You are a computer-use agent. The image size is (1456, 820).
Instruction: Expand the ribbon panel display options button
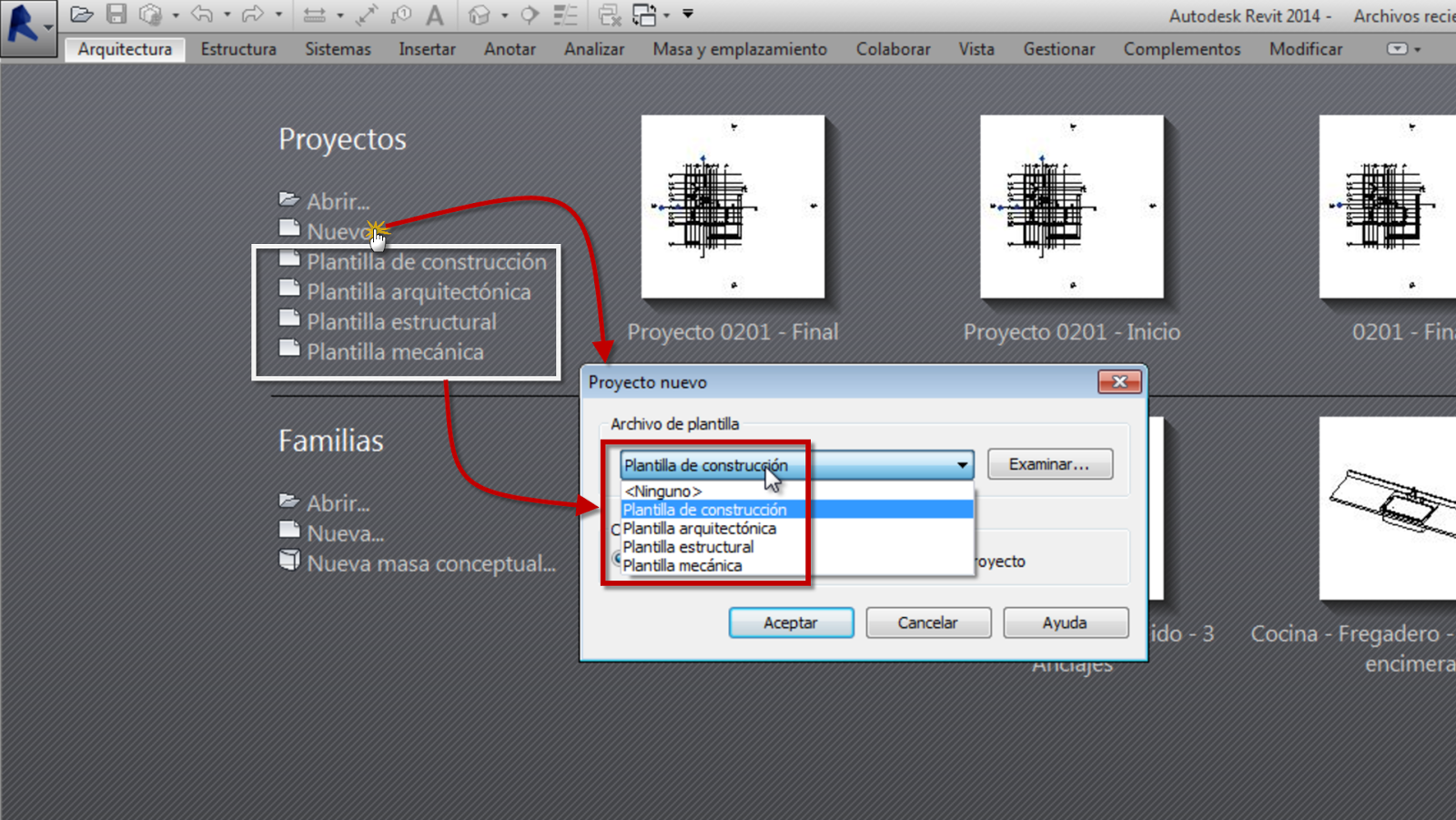1402,49
